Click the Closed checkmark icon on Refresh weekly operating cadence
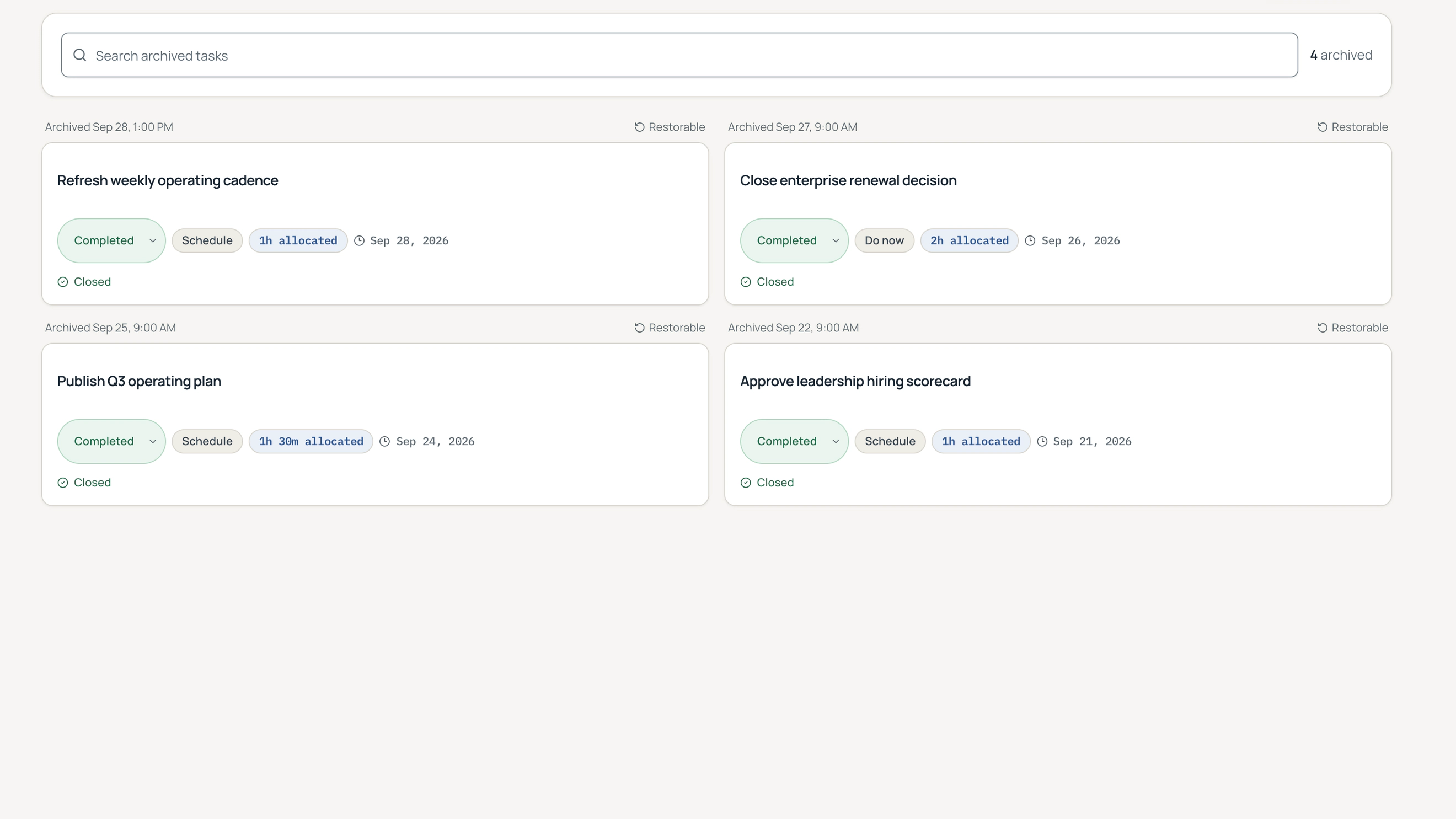Screen dimensions: 1456x819 tap(63, 282)
